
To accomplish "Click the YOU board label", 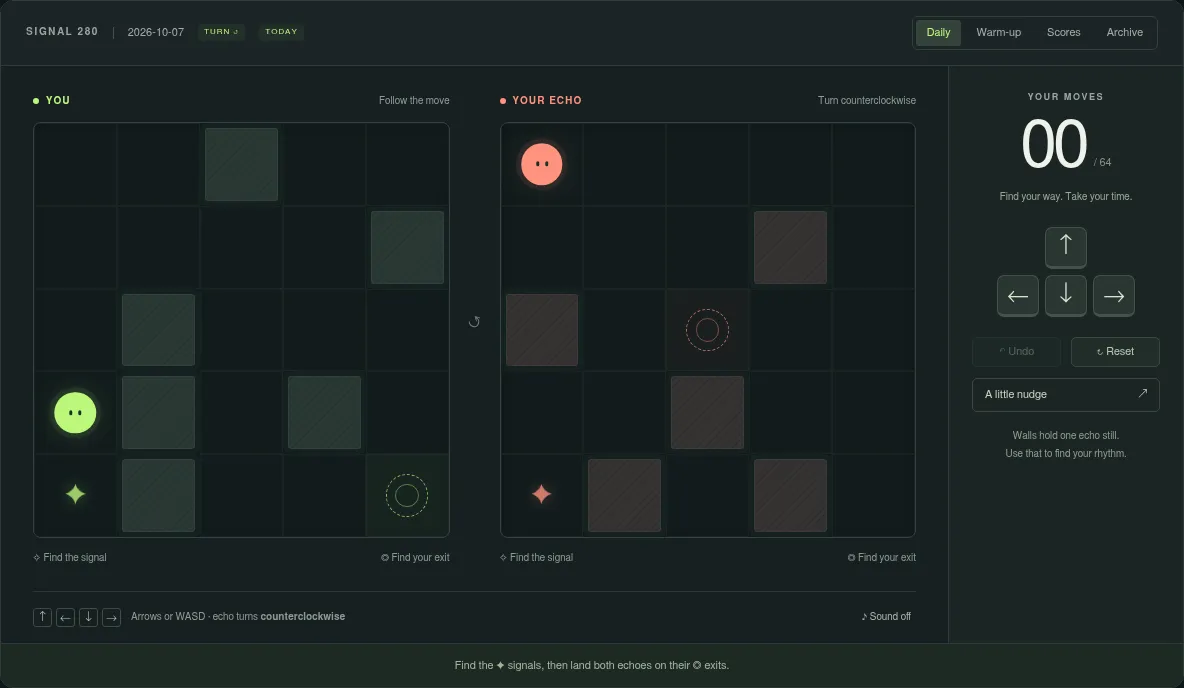I will (57, 100).
